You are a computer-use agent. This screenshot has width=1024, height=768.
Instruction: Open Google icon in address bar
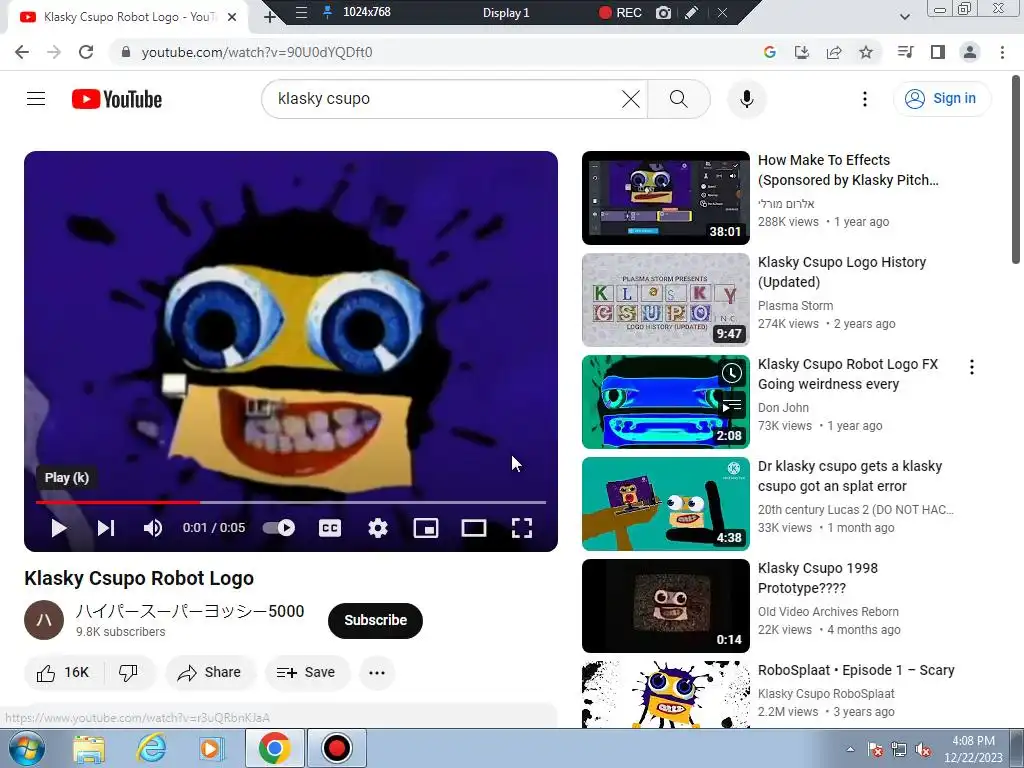pos(769,52)
